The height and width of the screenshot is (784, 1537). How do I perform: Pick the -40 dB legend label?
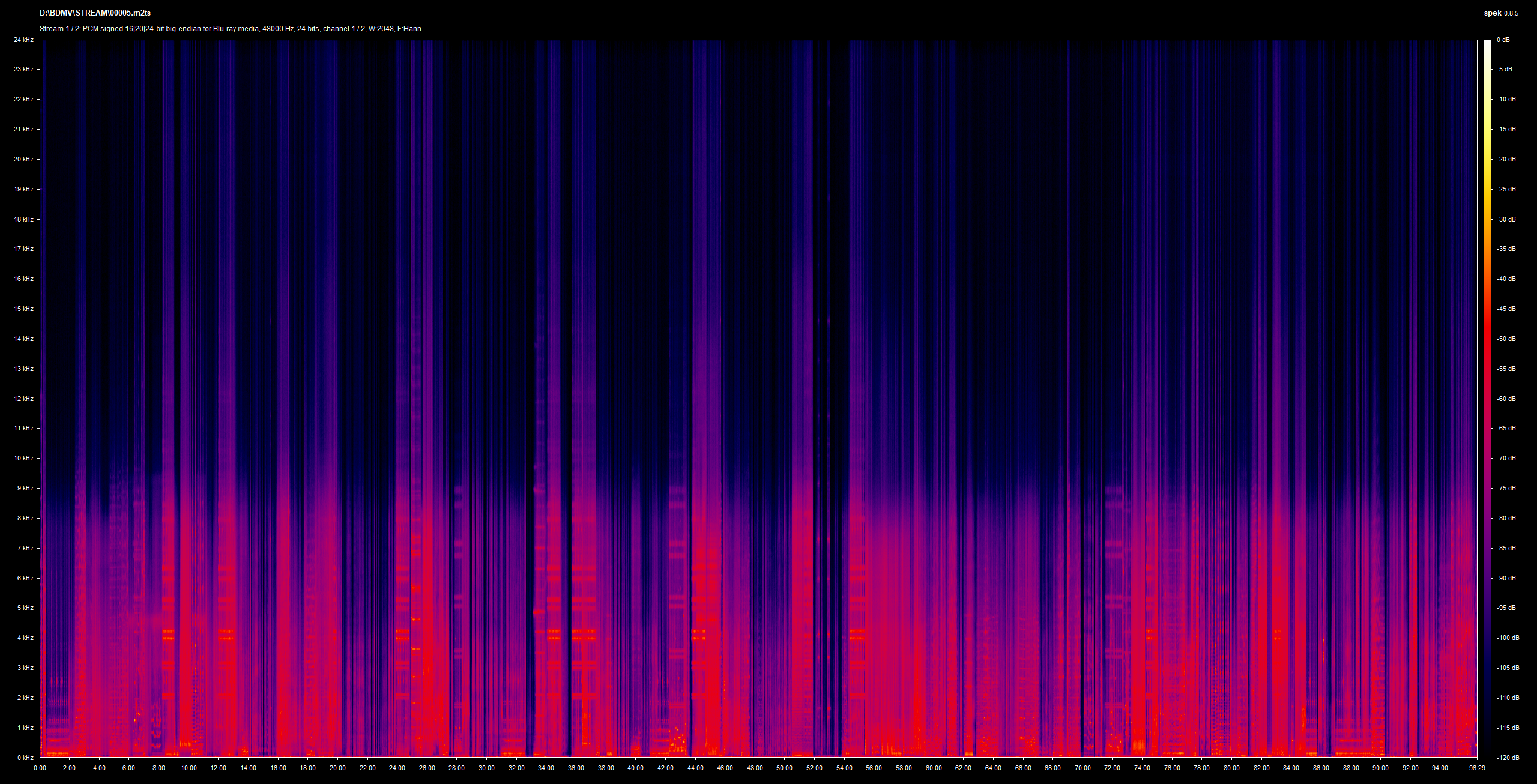[x=1506, y=279]
